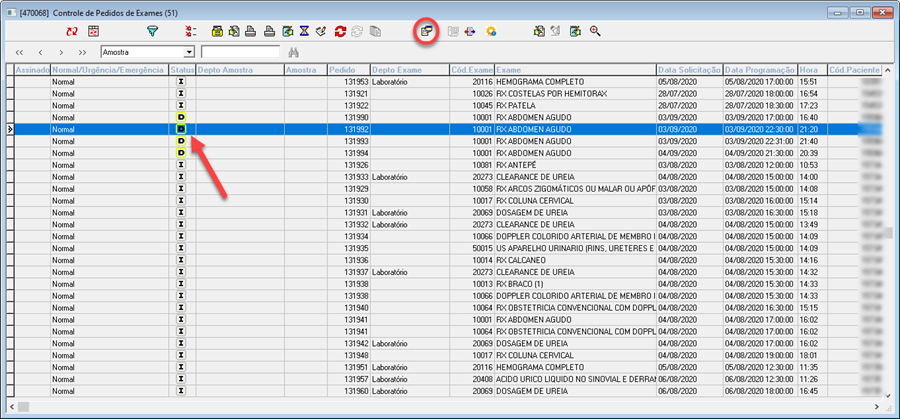Open the red calendar icon in toolbar
Viewport: 900px width, 419px height.
93,32
